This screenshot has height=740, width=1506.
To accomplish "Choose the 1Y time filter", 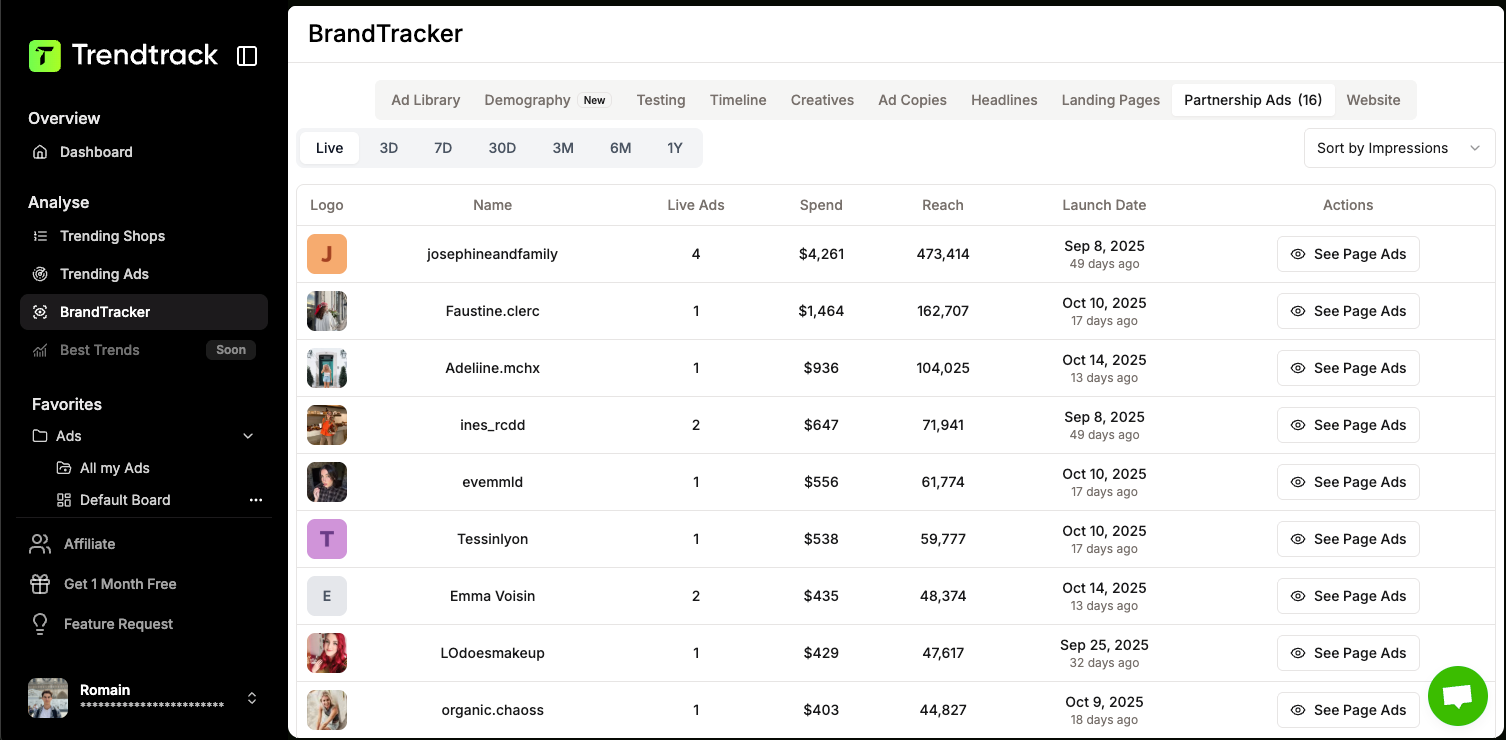I will (675, 148).
